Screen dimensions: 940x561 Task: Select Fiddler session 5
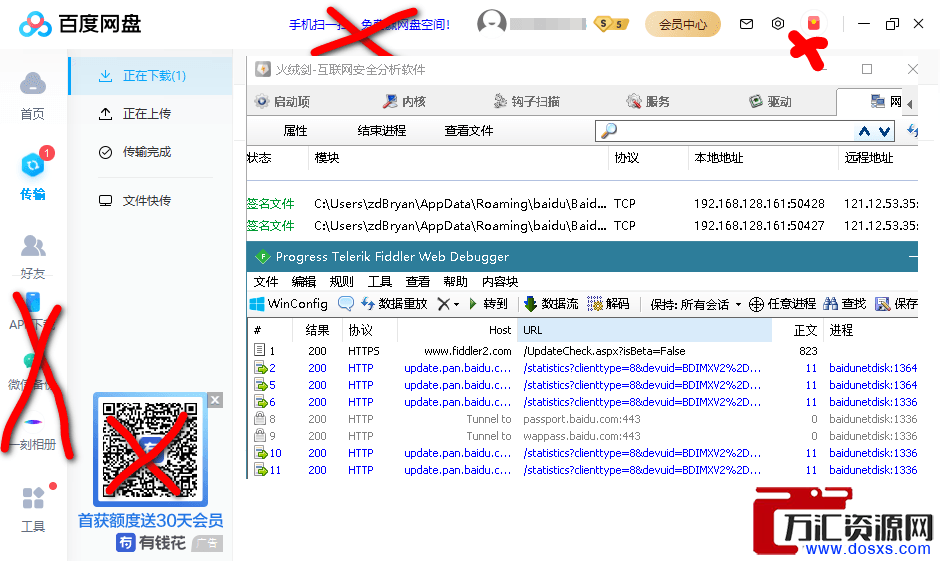click(x=582, y=385)
